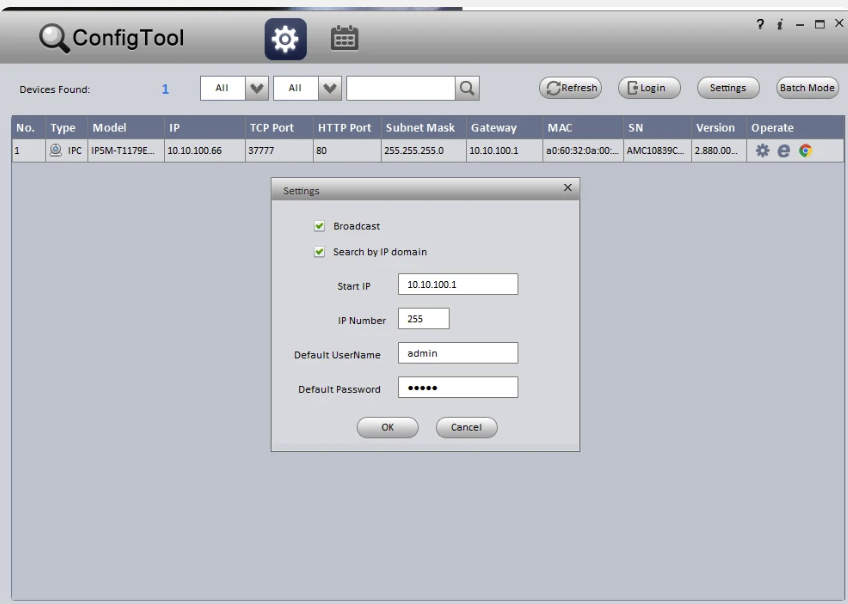Expand the second All filter dropdown
Viewport: 848px width, 604px height.
coord(330,88)
